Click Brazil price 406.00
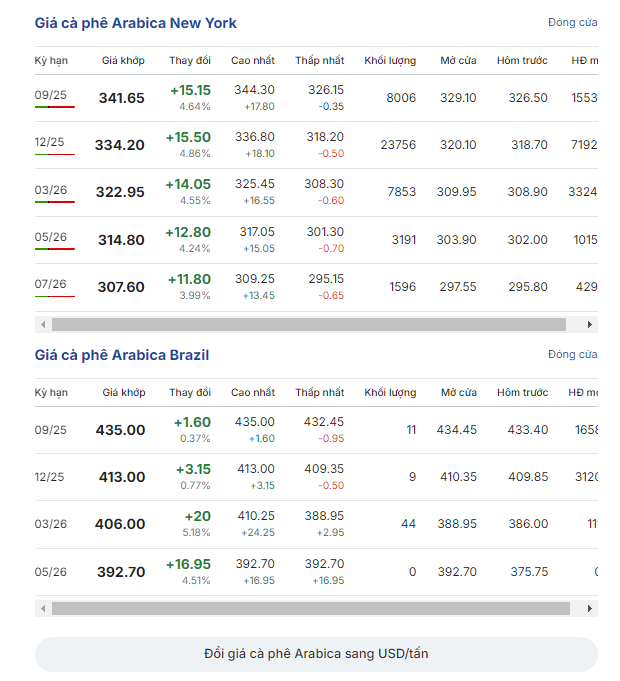This screenshot has height=681, width=620. pos(120,524)
